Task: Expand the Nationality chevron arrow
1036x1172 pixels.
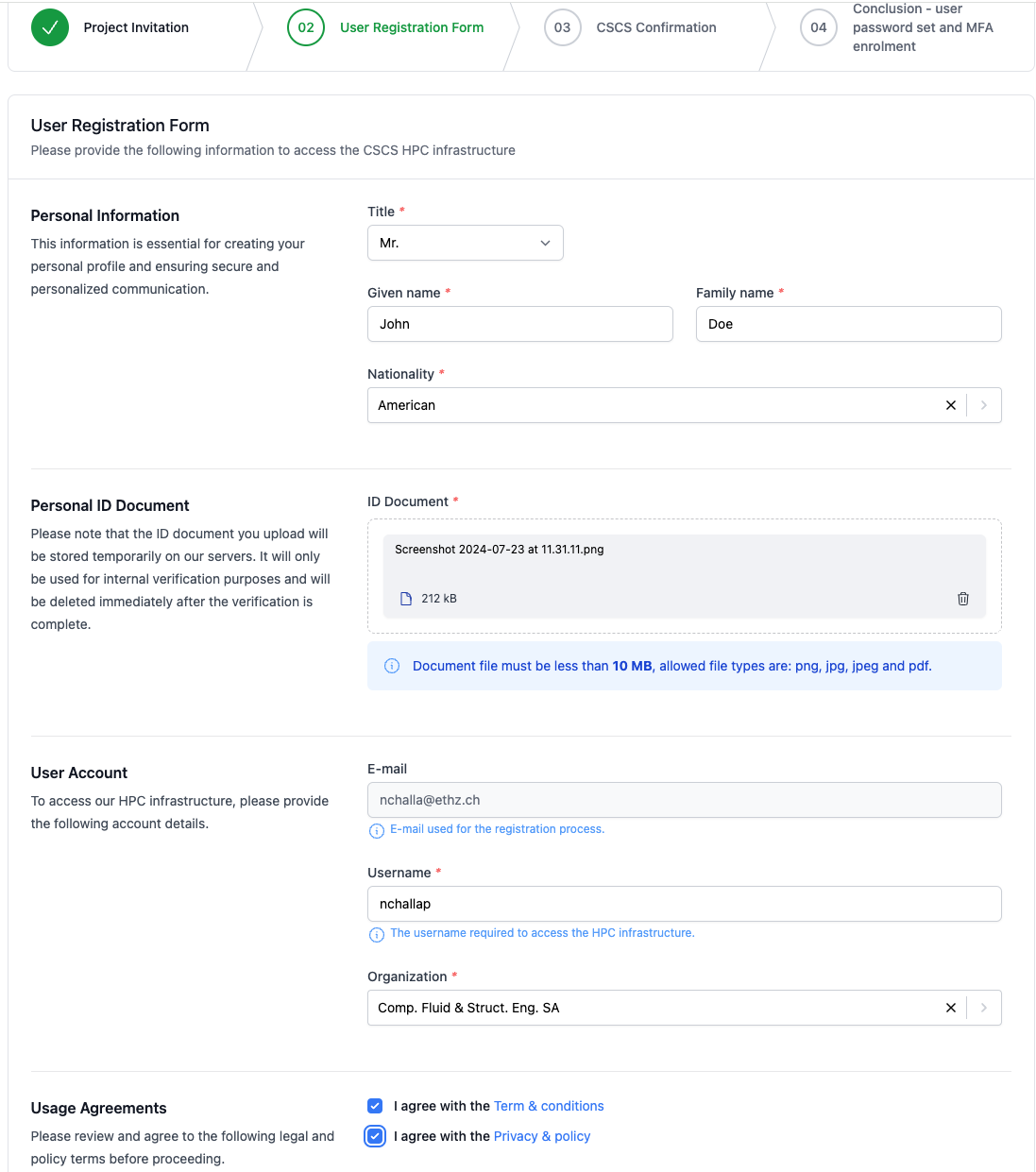Action: coord(983,405)
